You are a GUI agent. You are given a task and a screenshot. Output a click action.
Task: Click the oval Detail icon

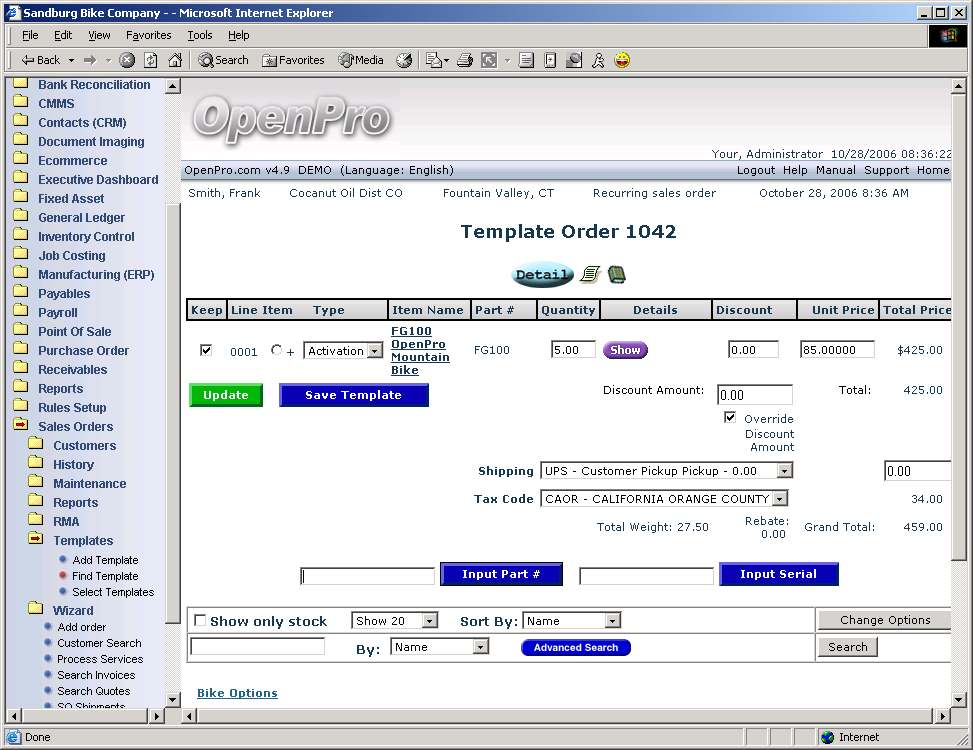click(542, 275)
